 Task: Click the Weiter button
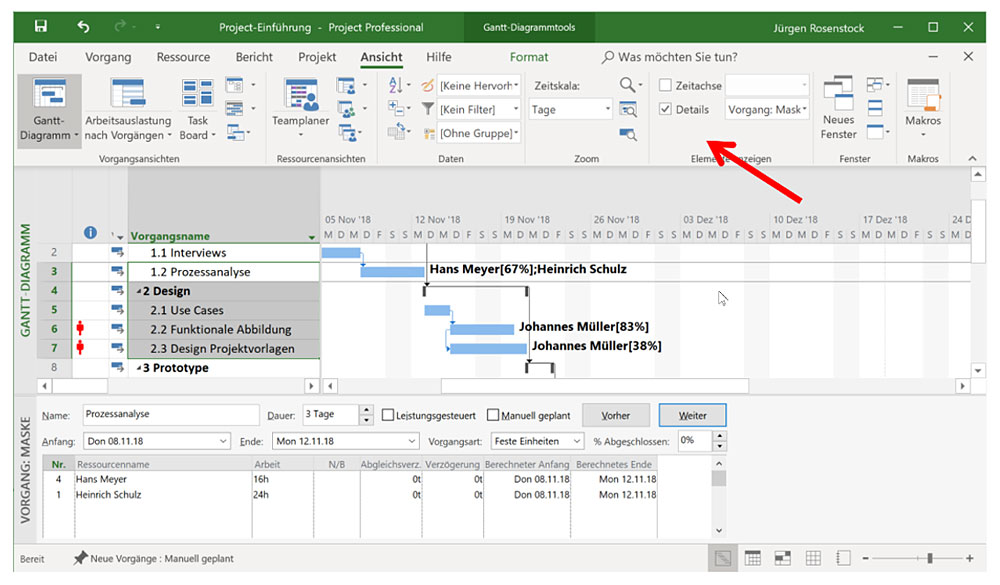693,415
